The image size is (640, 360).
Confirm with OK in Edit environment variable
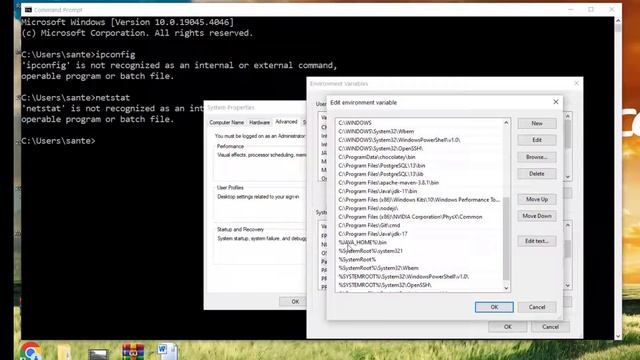pos(494,307)
